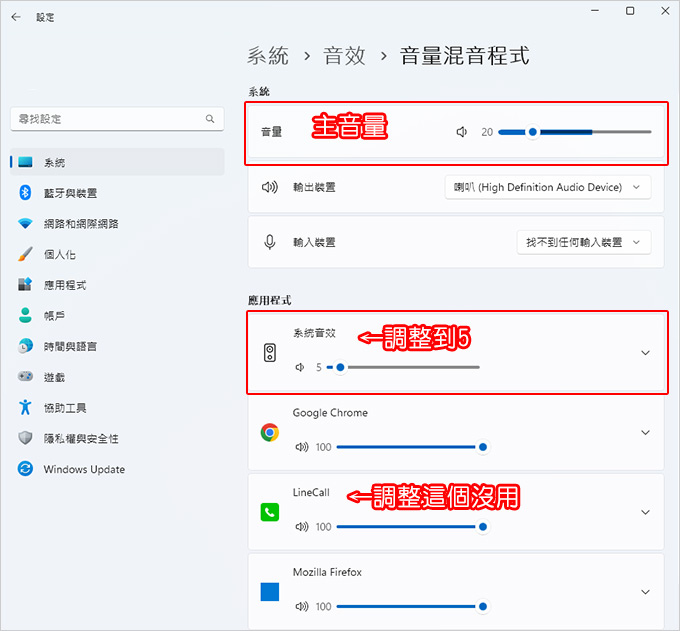
Task: Click the Google Chrome volume slider thumb
Action: pyautogui.click(x=483, y=447)
